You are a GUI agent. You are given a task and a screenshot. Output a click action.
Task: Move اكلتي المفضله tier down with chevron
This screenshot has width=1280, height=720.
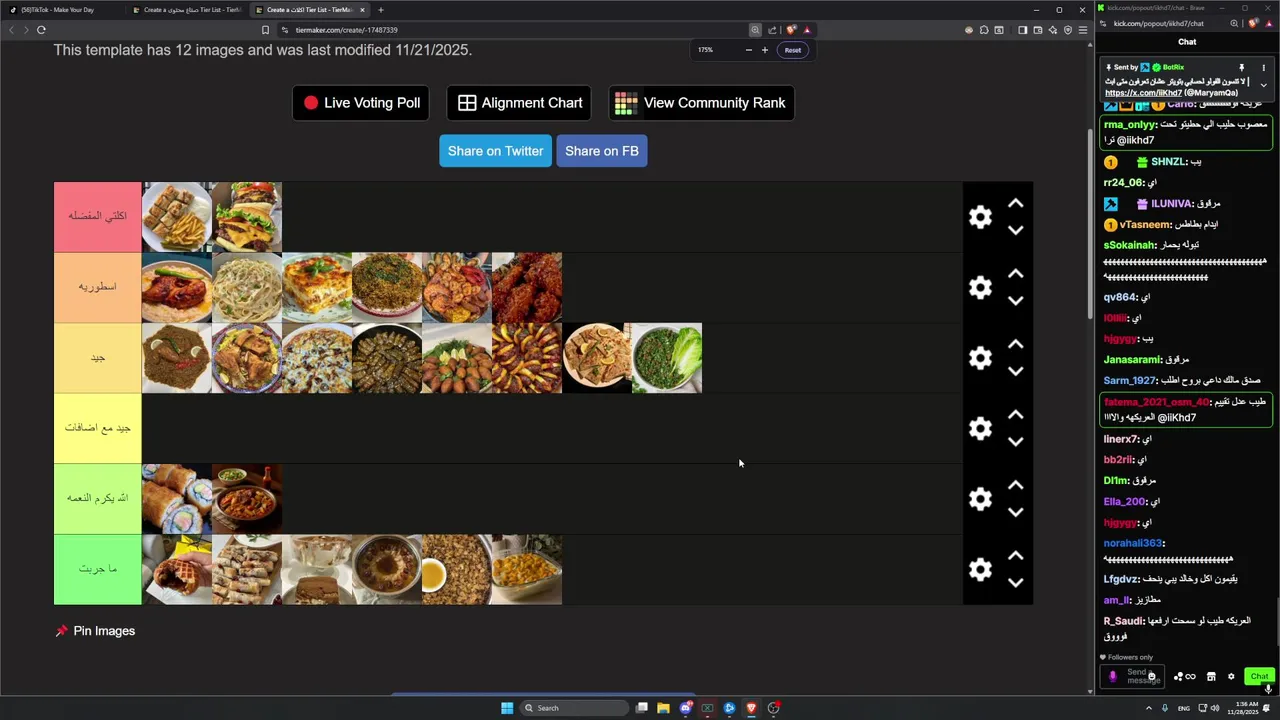coord(1015,230)
